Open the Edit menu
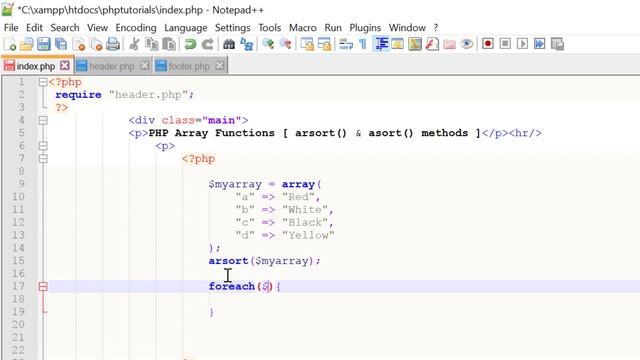 [34, 28]
